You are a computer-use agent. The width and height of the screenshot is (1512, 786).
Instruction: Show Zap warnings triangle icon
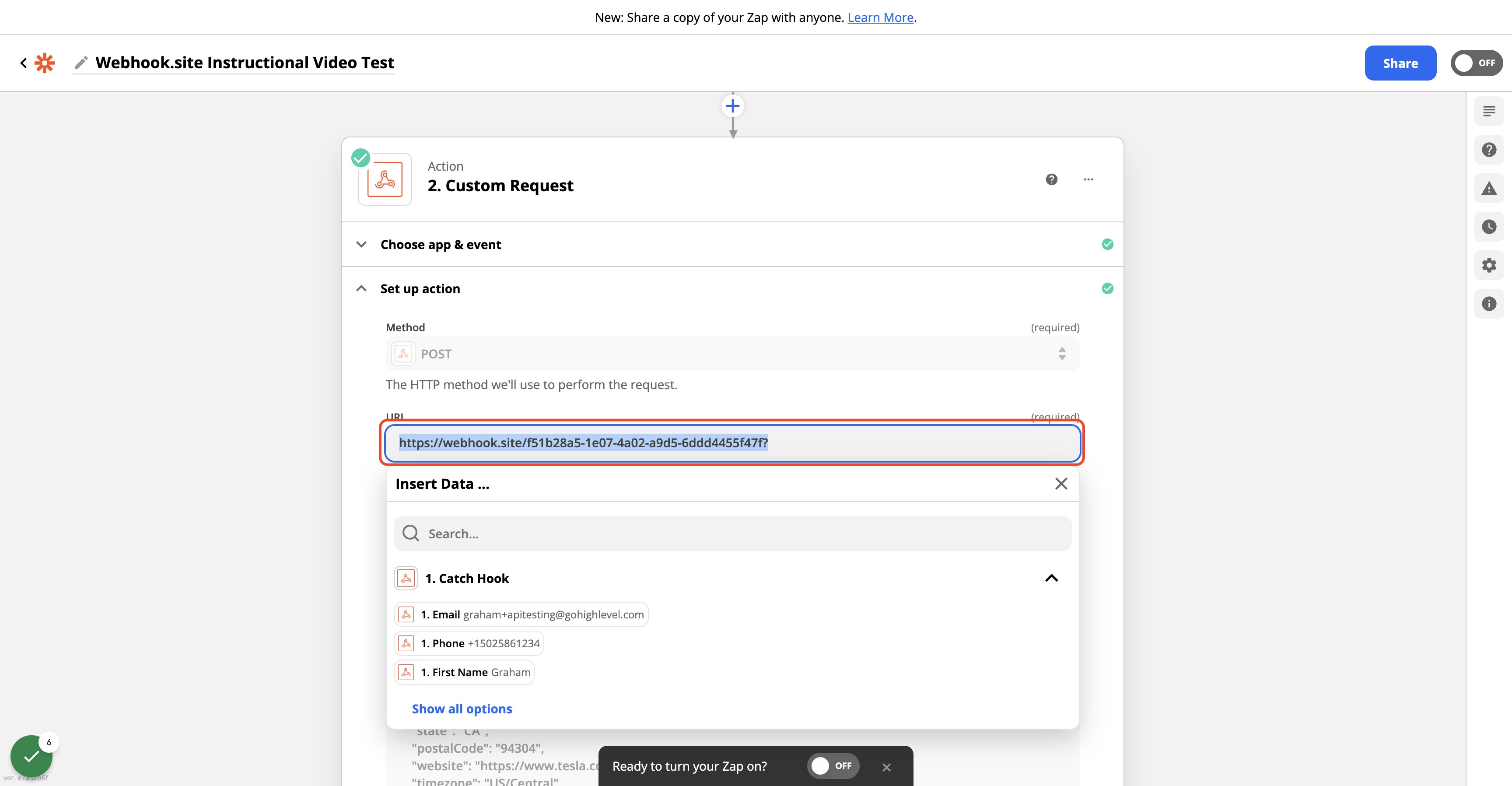[x=1489, y=189]
